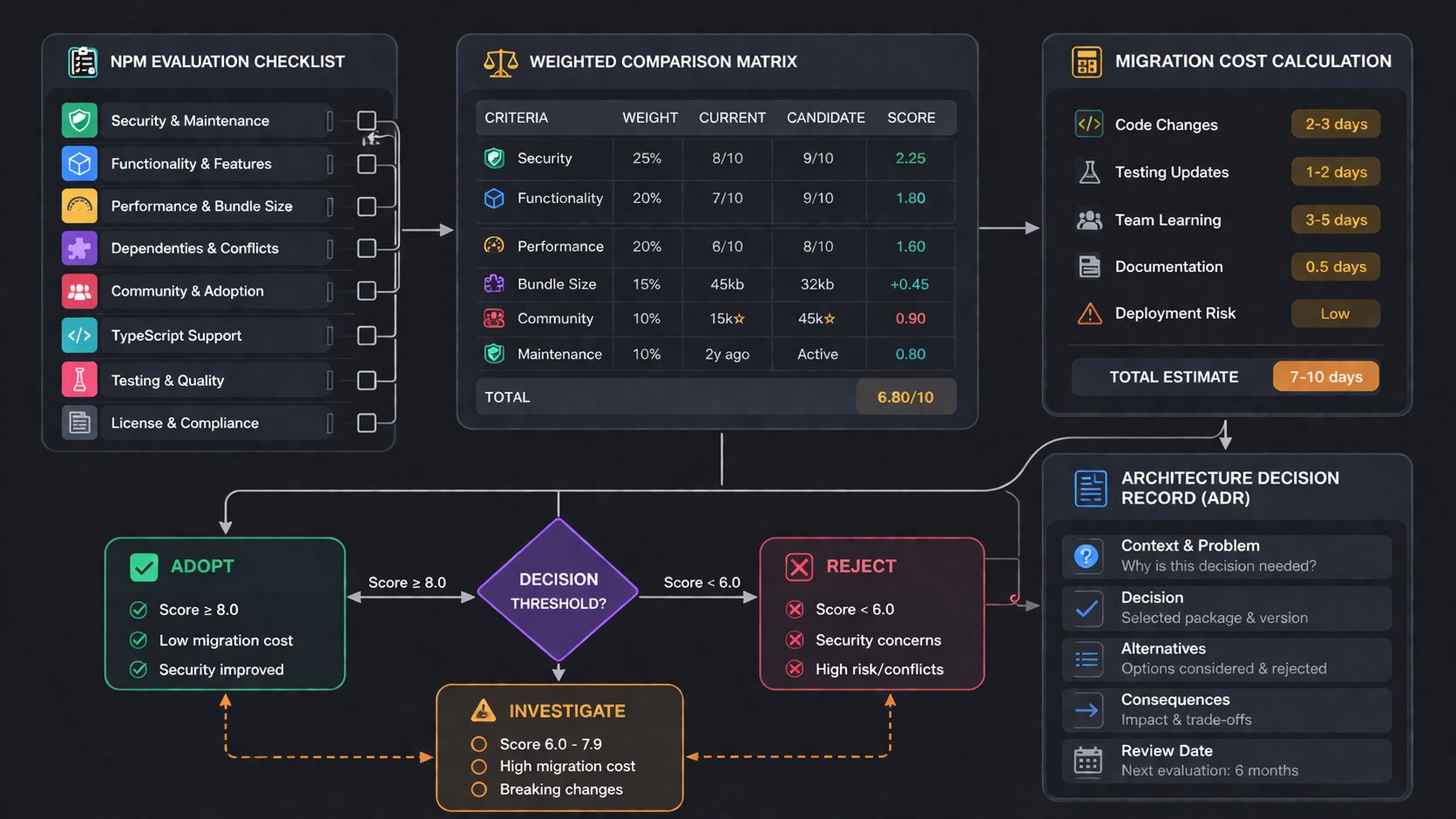Check the box next to Security & Maintenance
Screen dimensions: 1456x819
click(367, 120)
